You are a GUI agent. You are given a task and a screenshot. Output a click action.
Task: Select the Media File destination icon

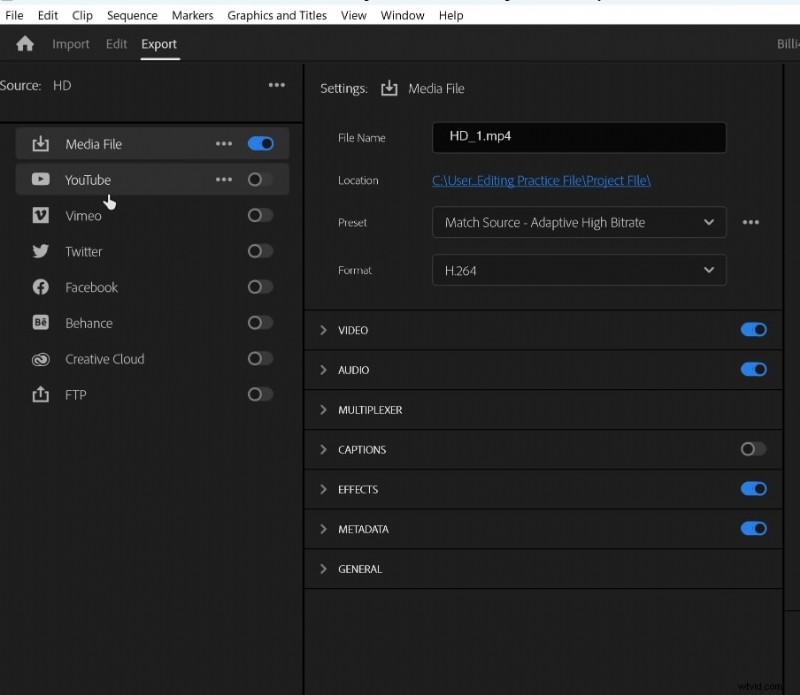pyautogui.click(x=41, y=143)
